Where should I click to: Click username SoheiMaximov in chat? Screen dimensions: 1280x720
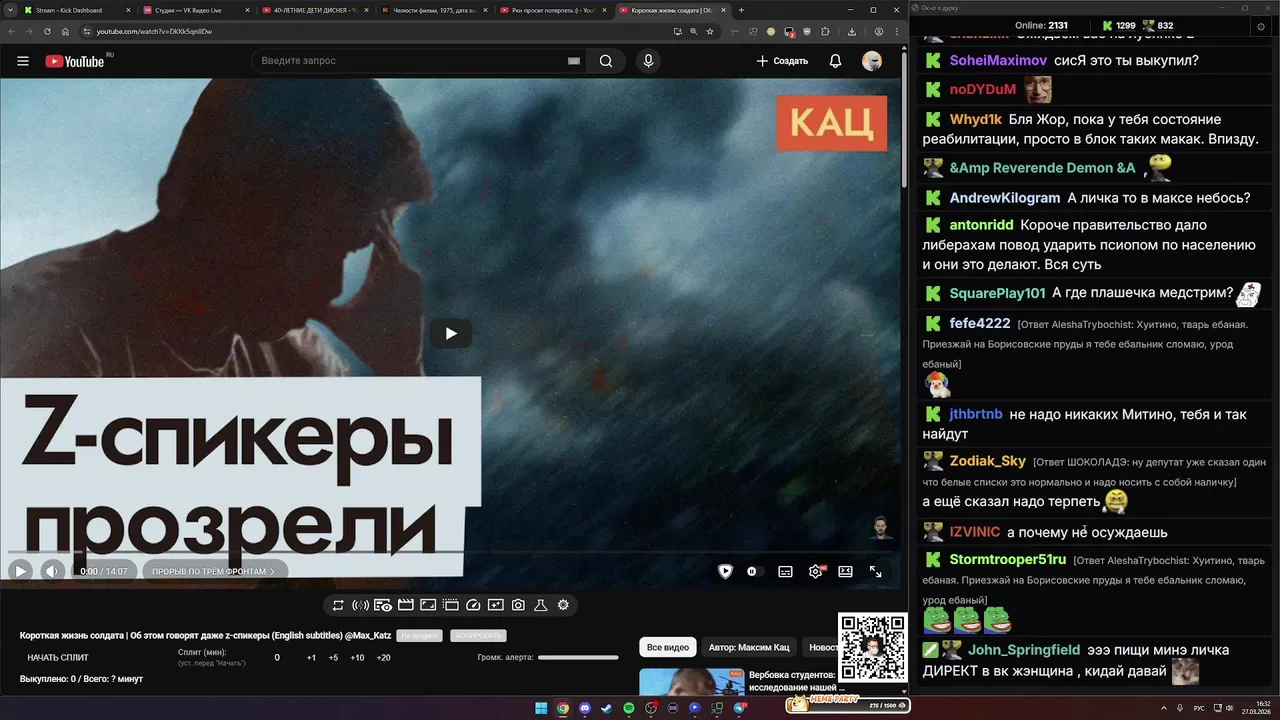coord(998,60)
